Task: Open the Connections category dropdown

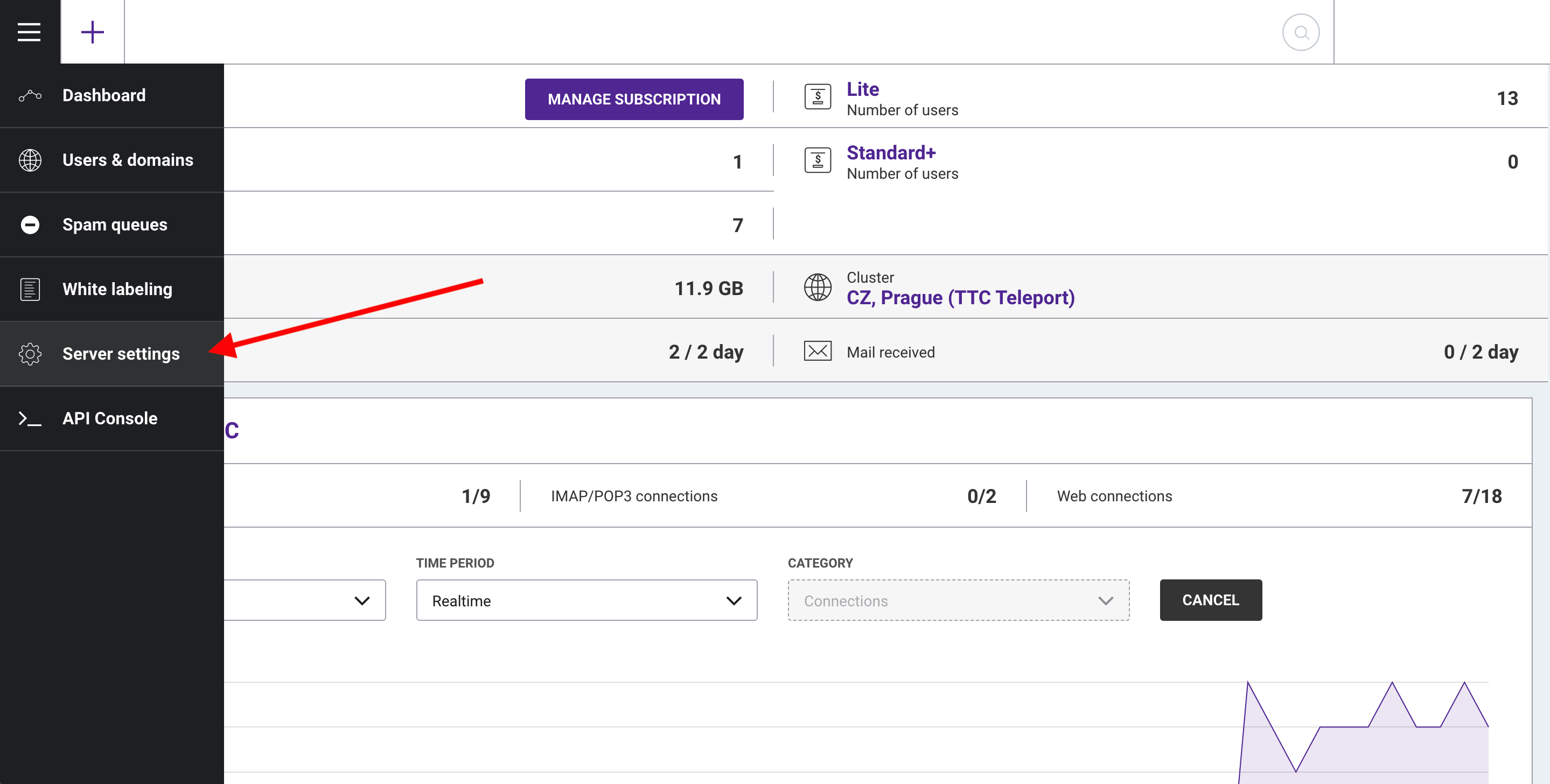Action: pos(959,600)
